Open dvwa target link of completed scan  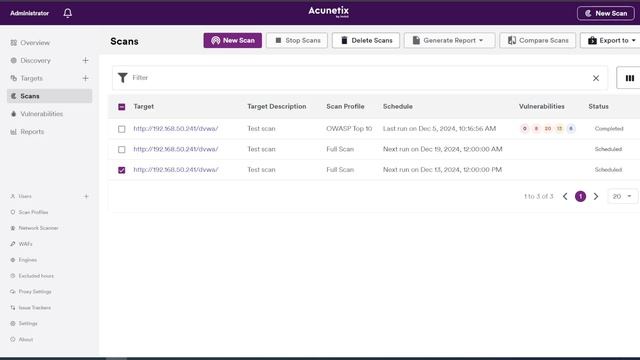176,129
